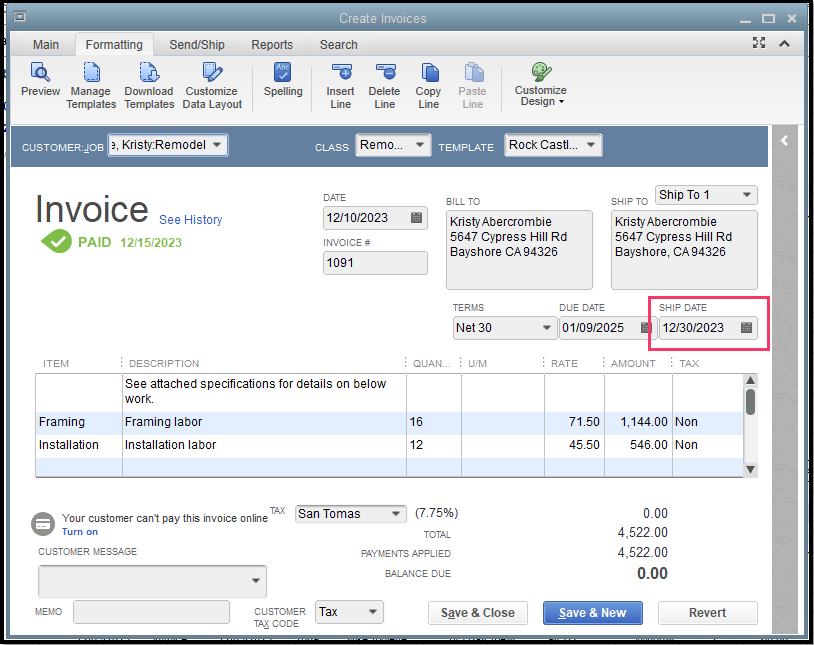Viewport: 814px width, 645px height.
Task: Delete the selected invoice line
Action: coord(384,86)
